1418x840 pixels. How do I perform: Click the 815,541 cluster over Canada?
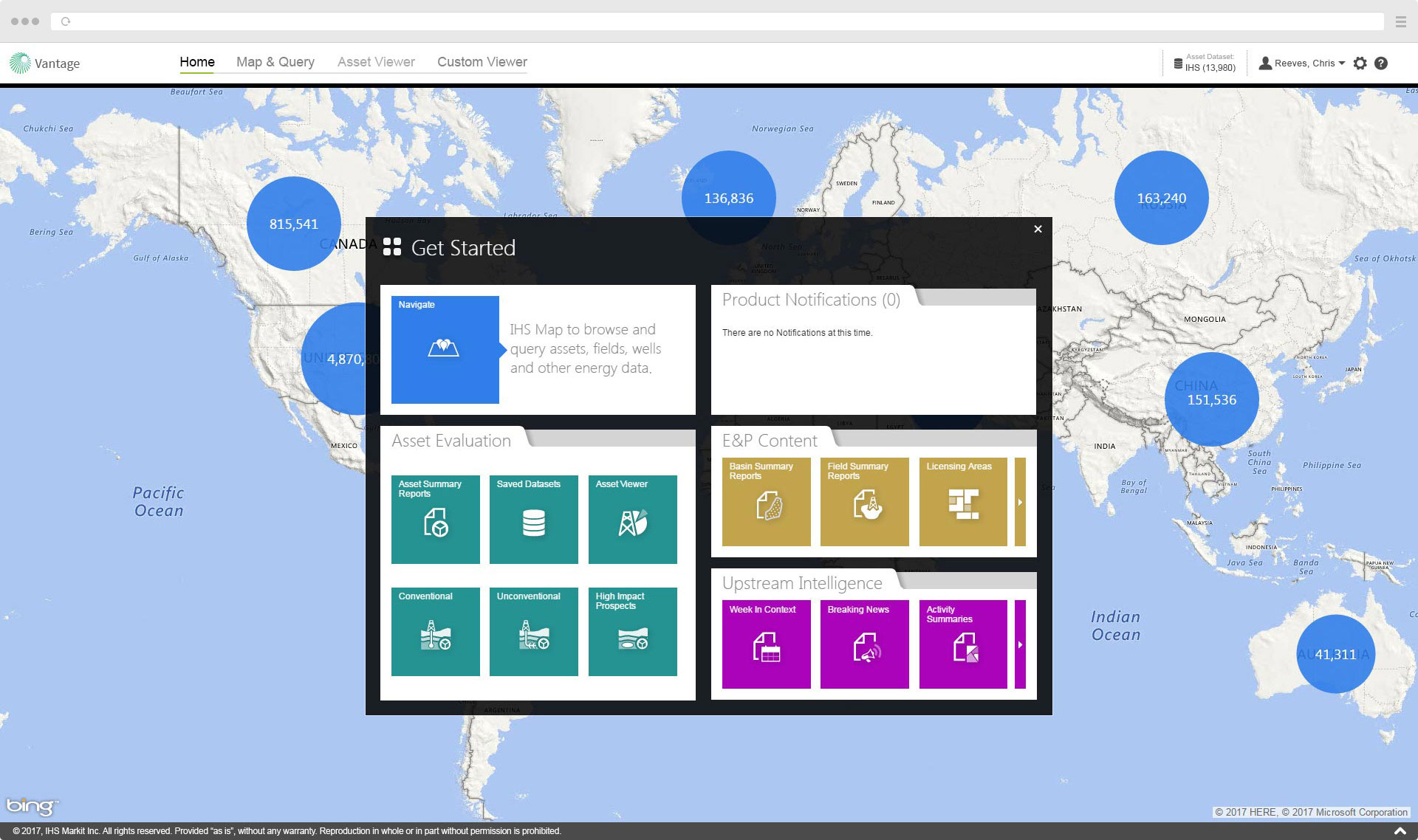coord(293,224)
